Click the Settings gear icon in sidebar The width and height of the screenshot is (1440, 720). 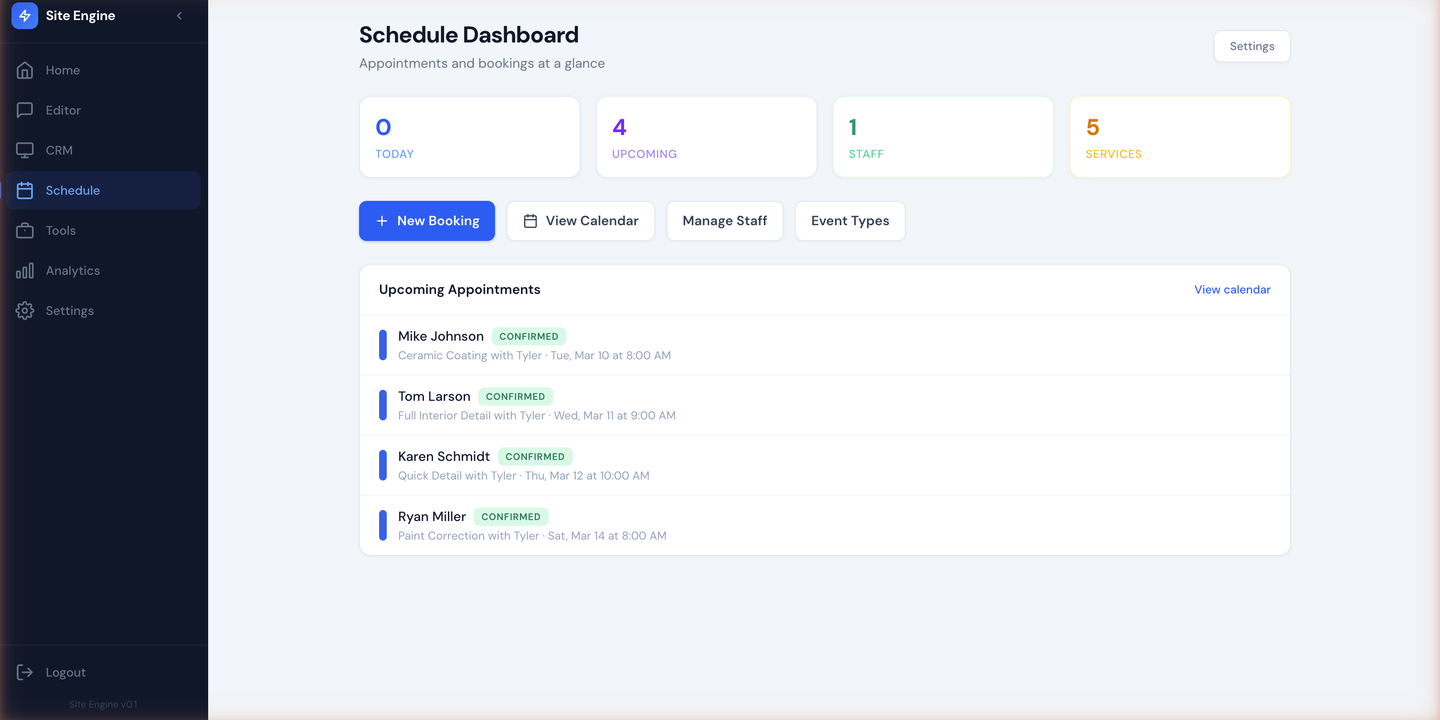(24, 310)
